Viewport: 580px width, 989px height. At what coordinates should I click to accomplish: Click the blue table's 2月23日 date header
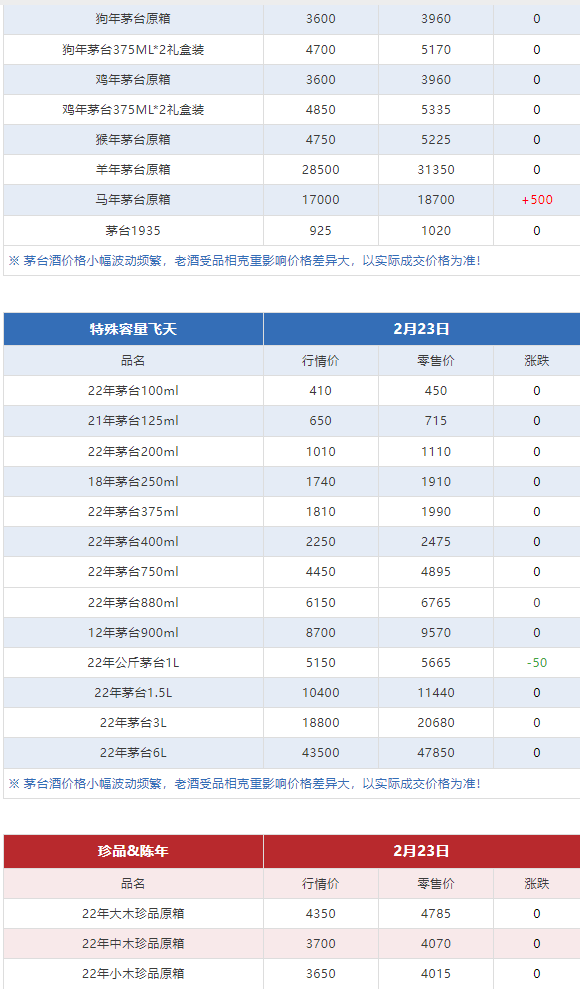point(421,329)
